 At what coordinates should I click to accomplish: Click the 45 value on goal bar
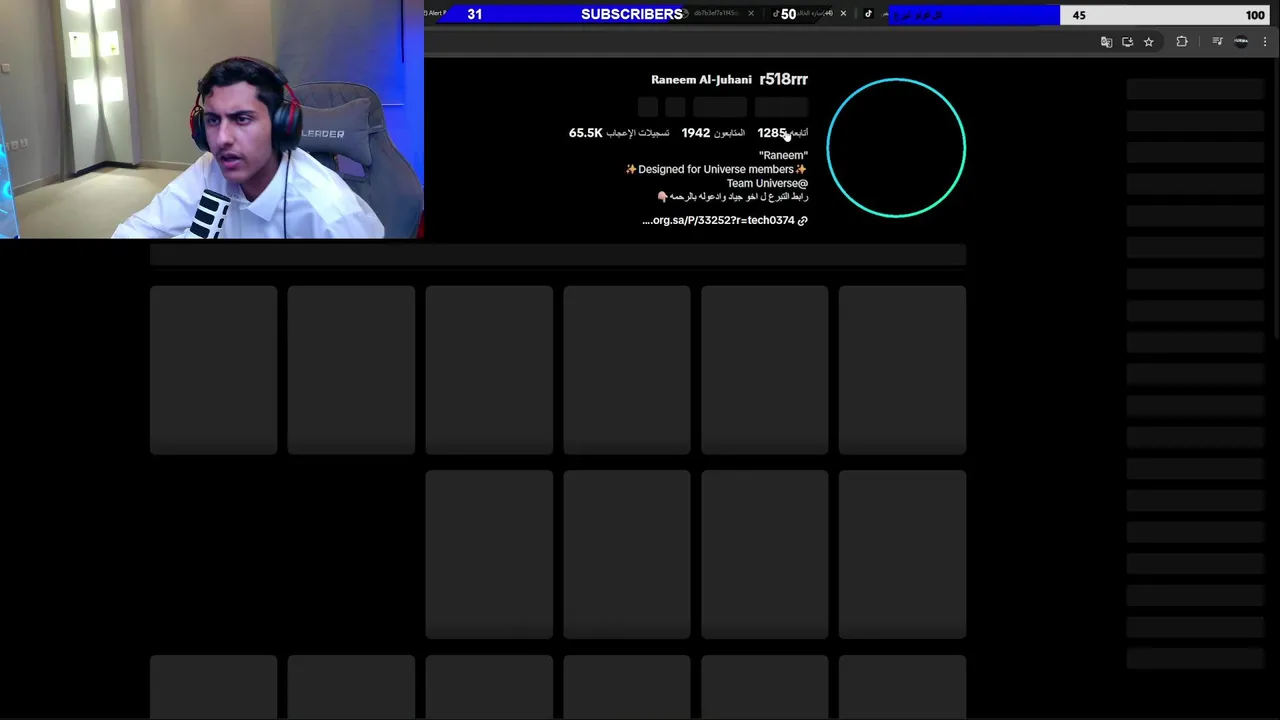pos(1079,15)
